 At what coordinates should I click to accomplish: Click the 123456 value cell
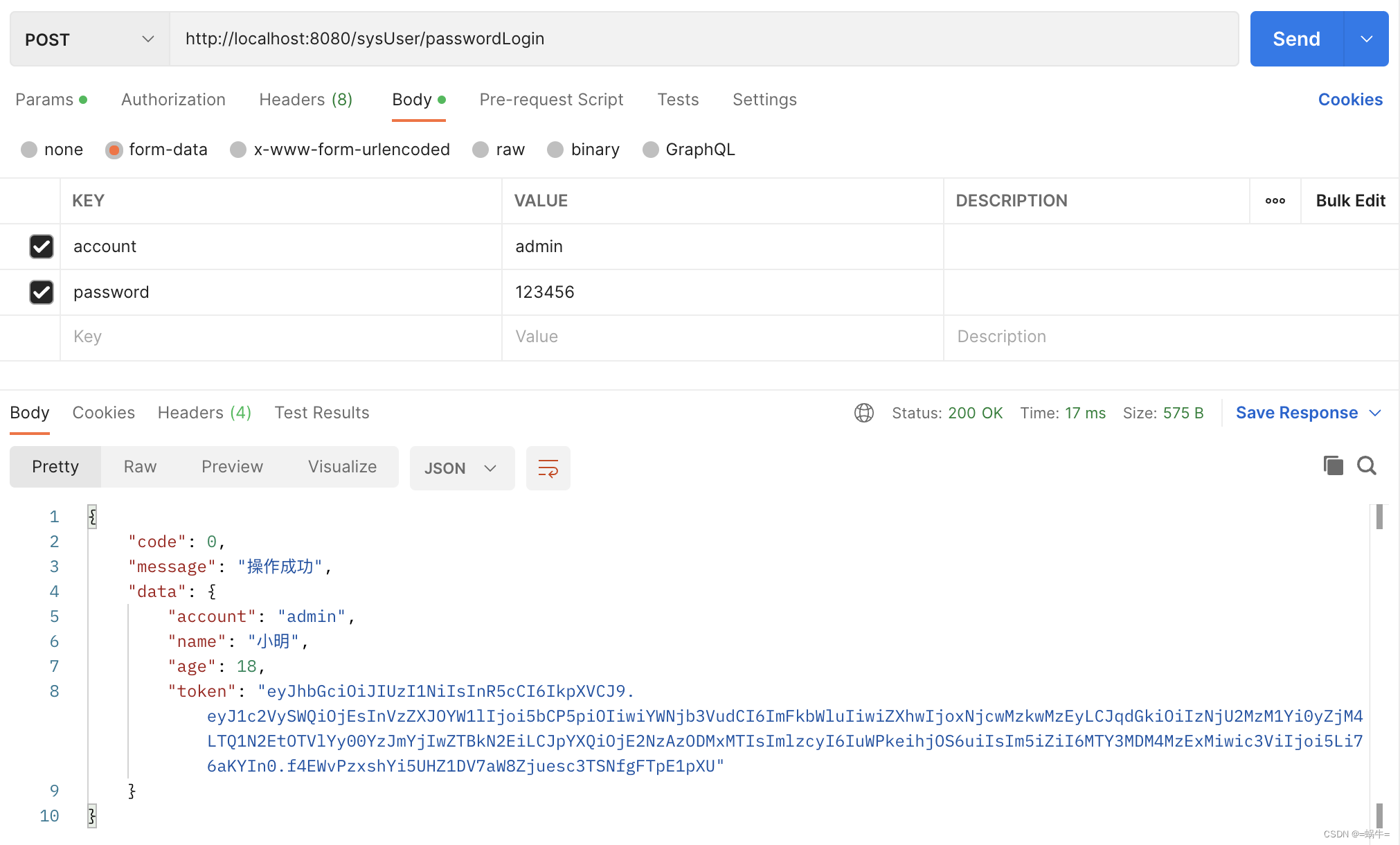coord(722,292)
